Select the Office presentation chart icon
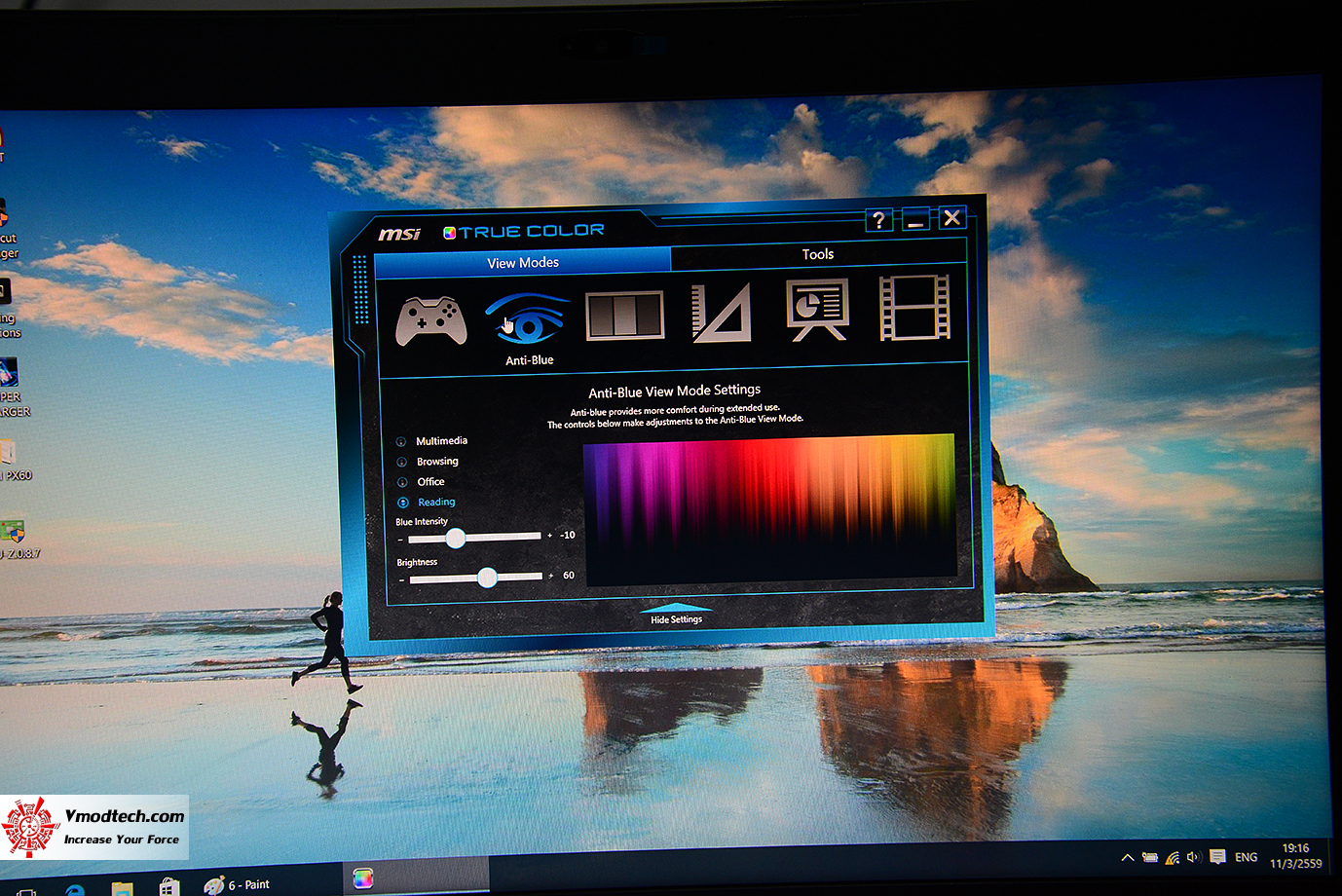 point(817,314)
